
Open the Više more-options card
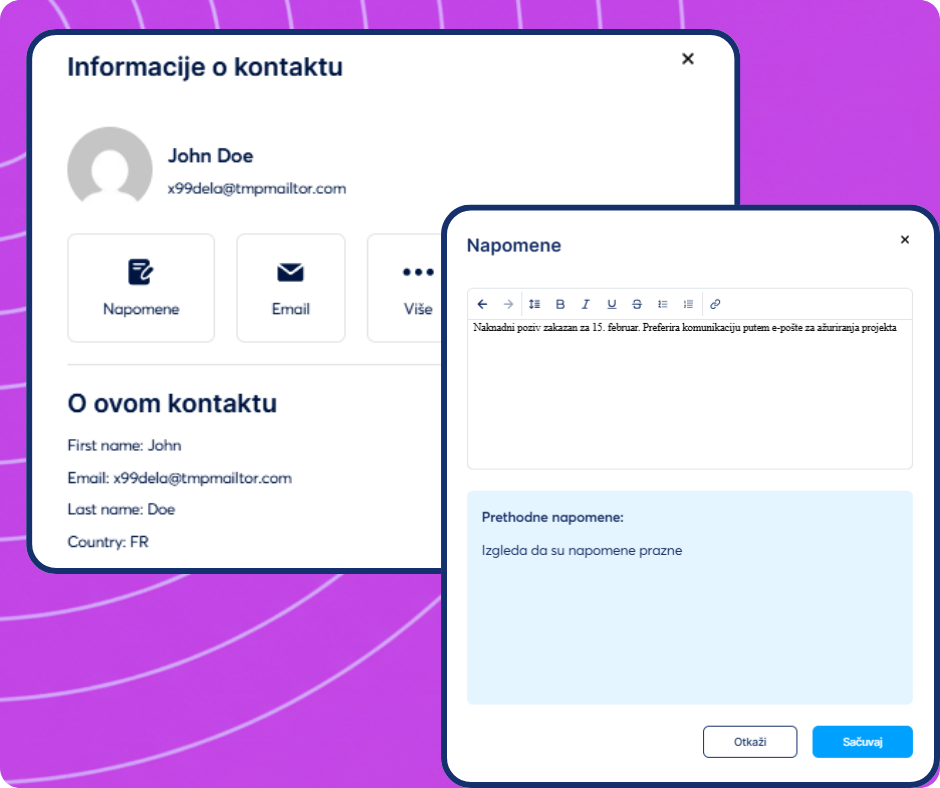point(405,288)
